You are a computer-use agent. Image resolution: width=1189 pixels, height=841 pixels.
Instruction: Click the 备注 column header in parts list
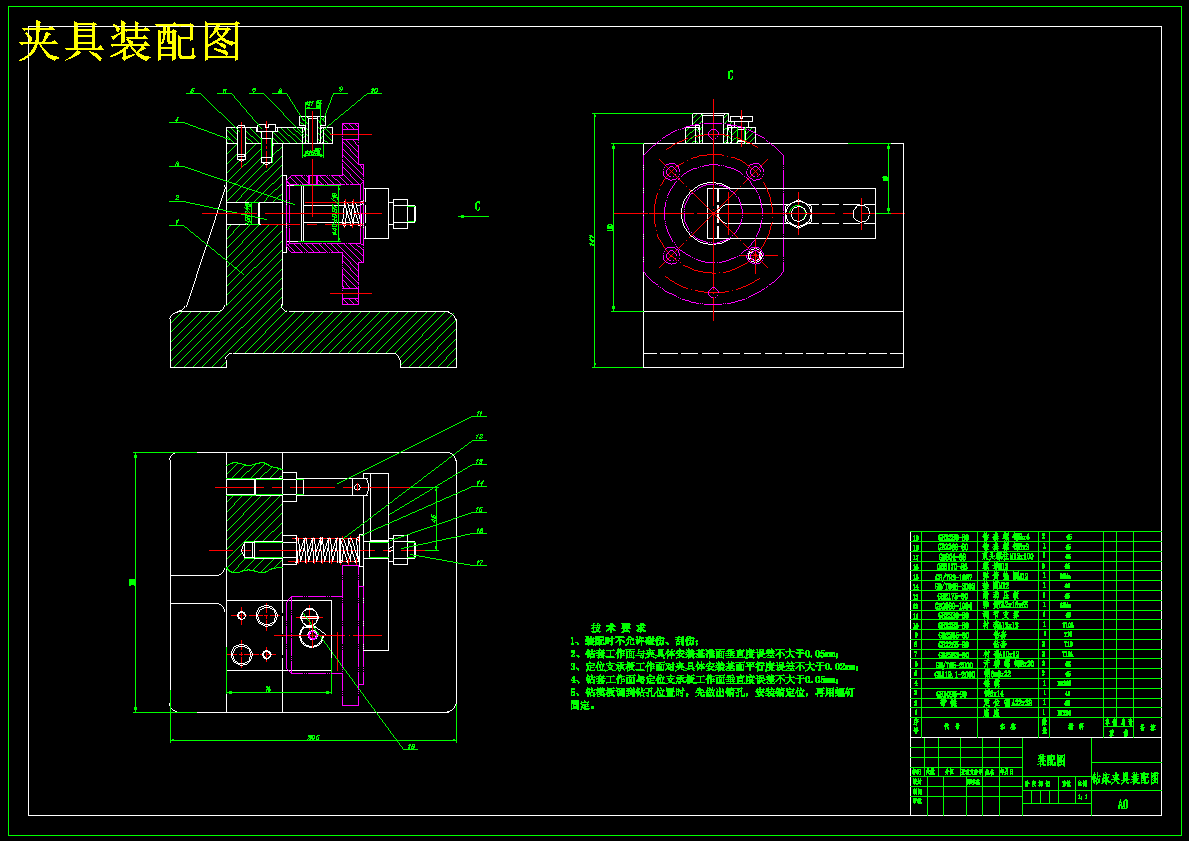click(x=1150, y=727)
